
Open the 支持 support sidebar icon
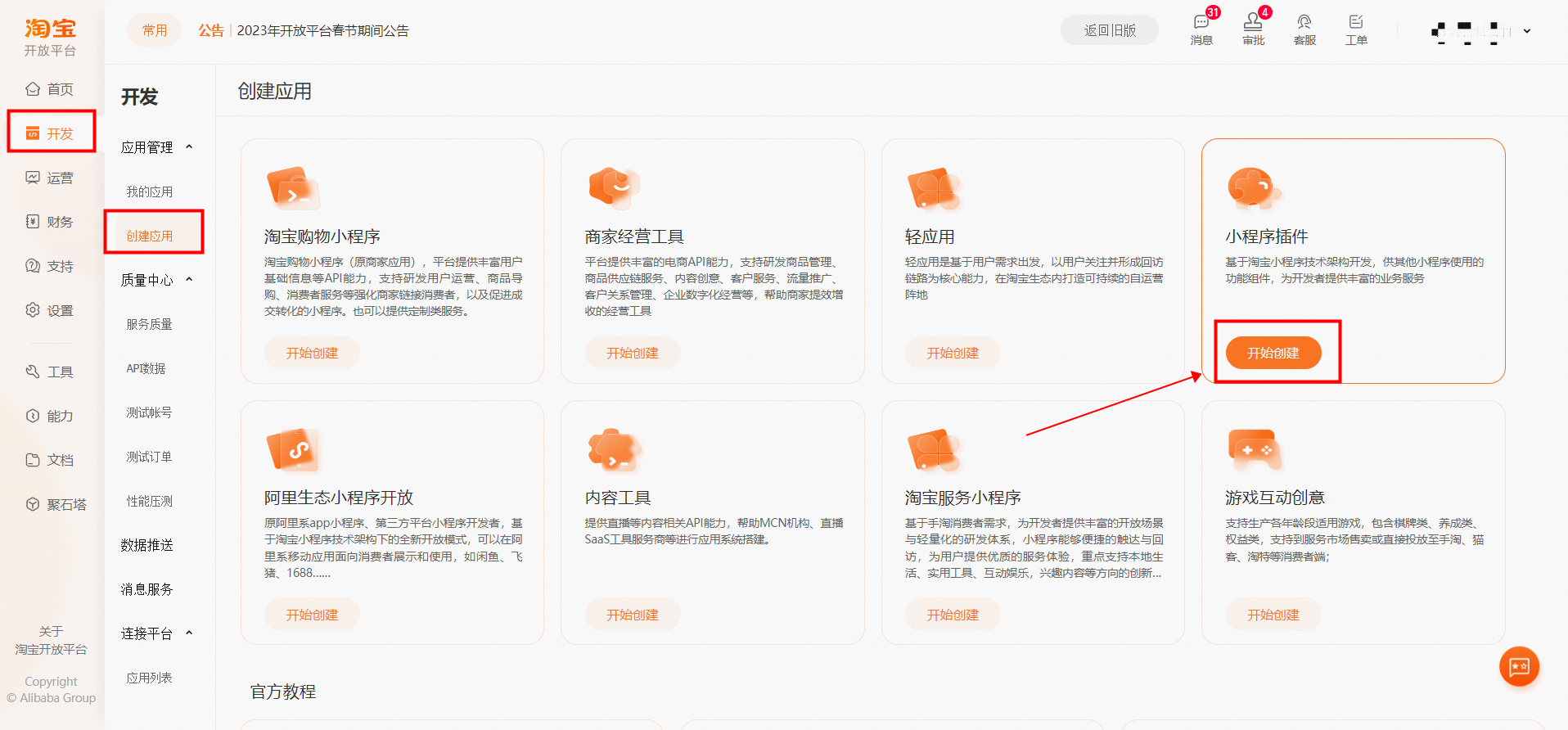point(33,266)
